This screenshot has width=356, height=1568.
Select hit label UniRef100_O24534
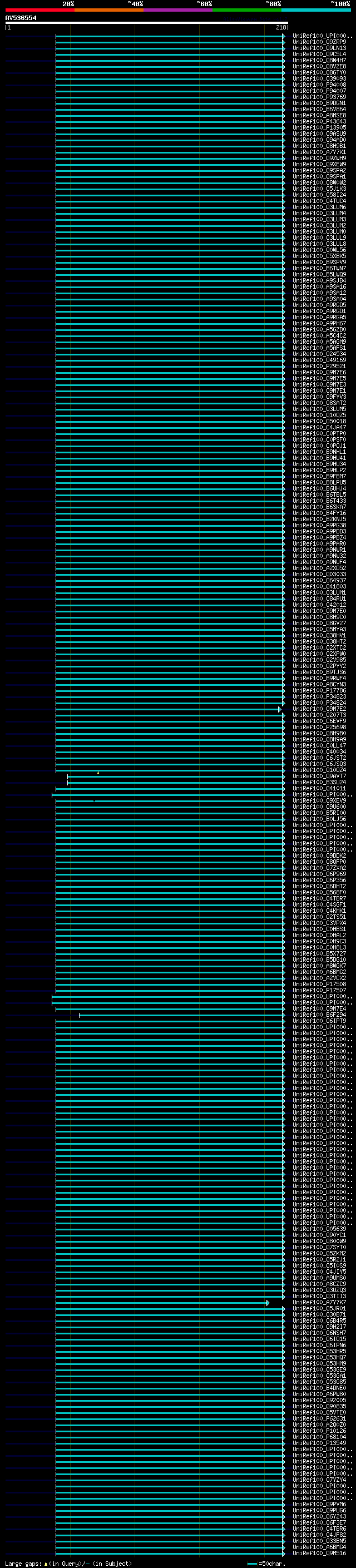(x=319, y=354)
